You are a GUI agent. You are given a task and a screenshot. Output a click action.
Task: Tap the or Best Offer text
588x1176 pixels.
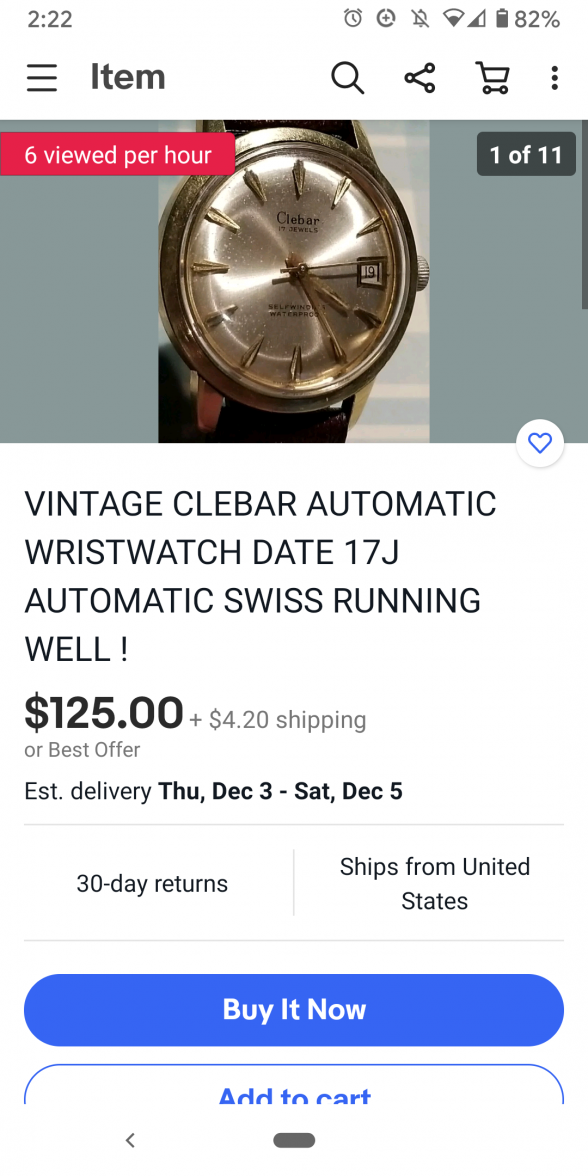pyautogui.click(x=82, y=749)
